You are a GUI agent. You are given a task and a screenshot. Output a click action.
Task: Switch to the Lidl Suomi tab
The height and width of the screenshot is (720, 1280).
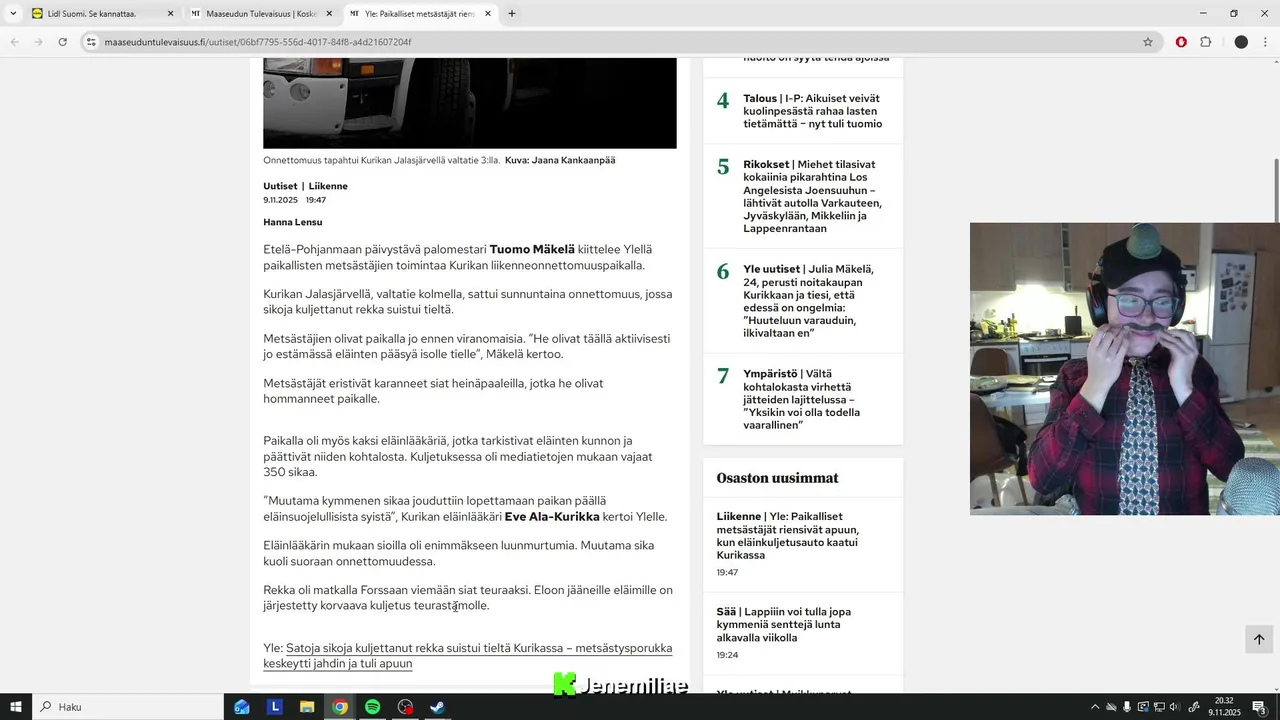click(x=100, y=14)
